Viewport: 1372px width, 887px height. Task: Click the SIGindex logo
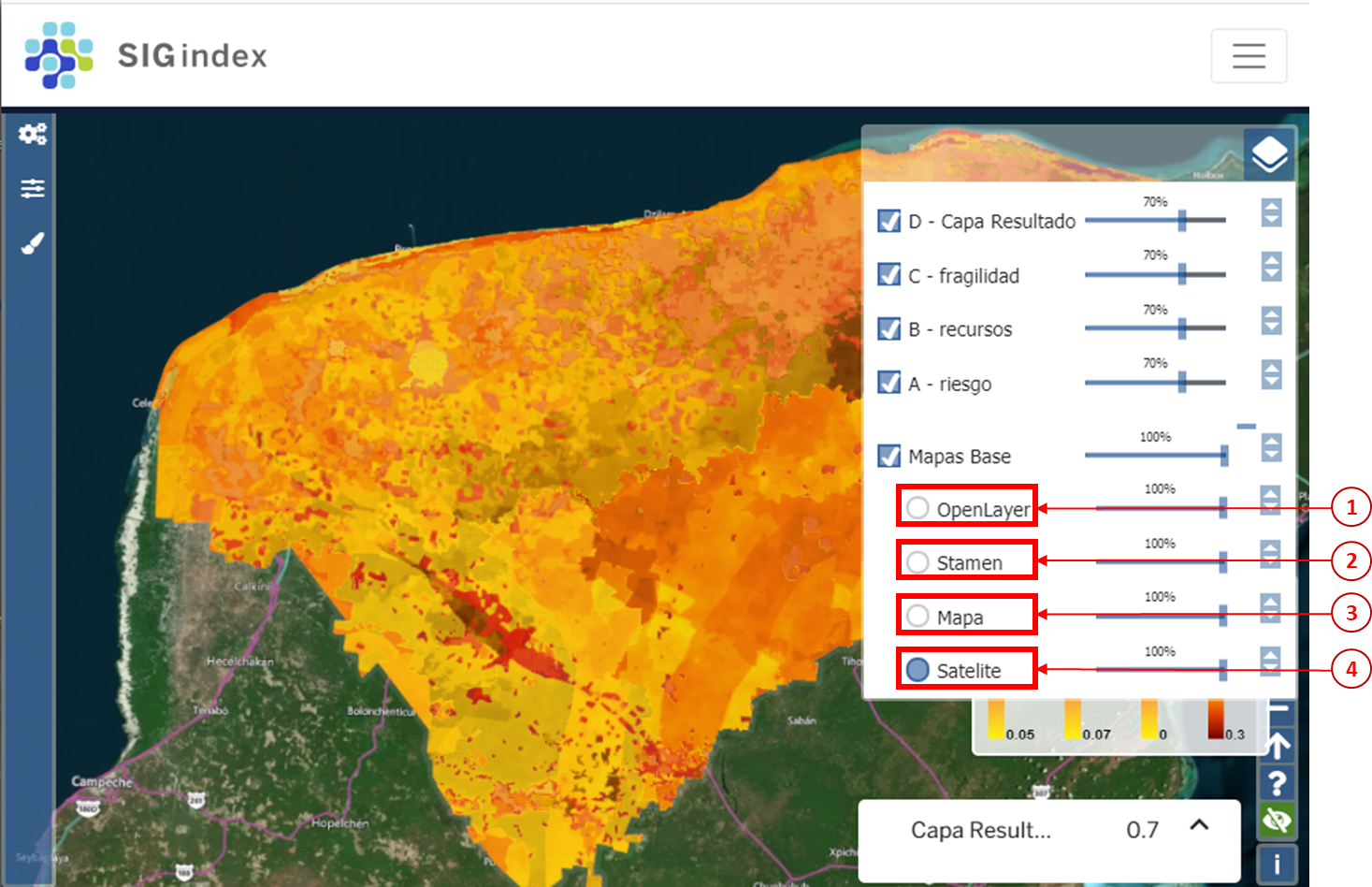pos(146,55)
